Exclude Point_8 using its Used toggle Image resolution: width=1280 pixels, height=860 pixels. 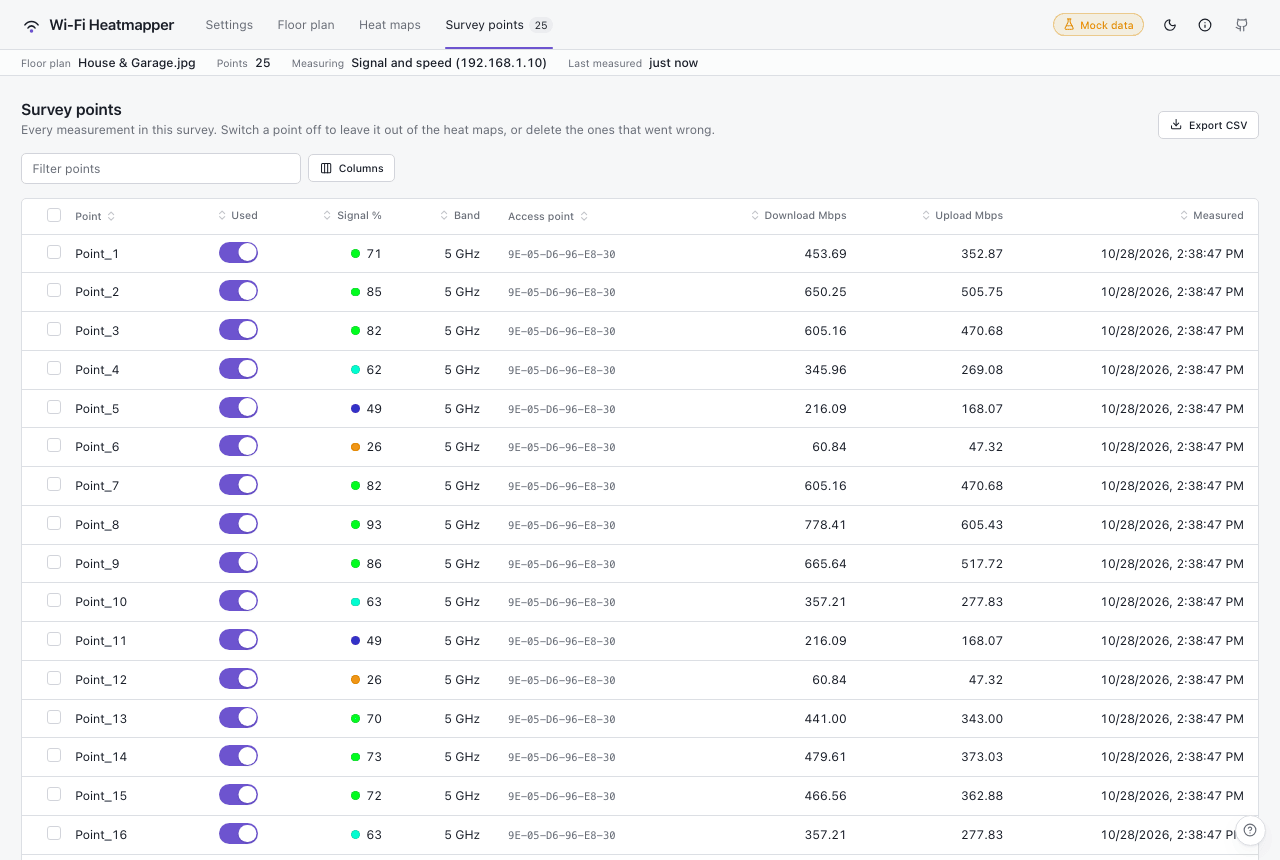click(x=238, y=523)
